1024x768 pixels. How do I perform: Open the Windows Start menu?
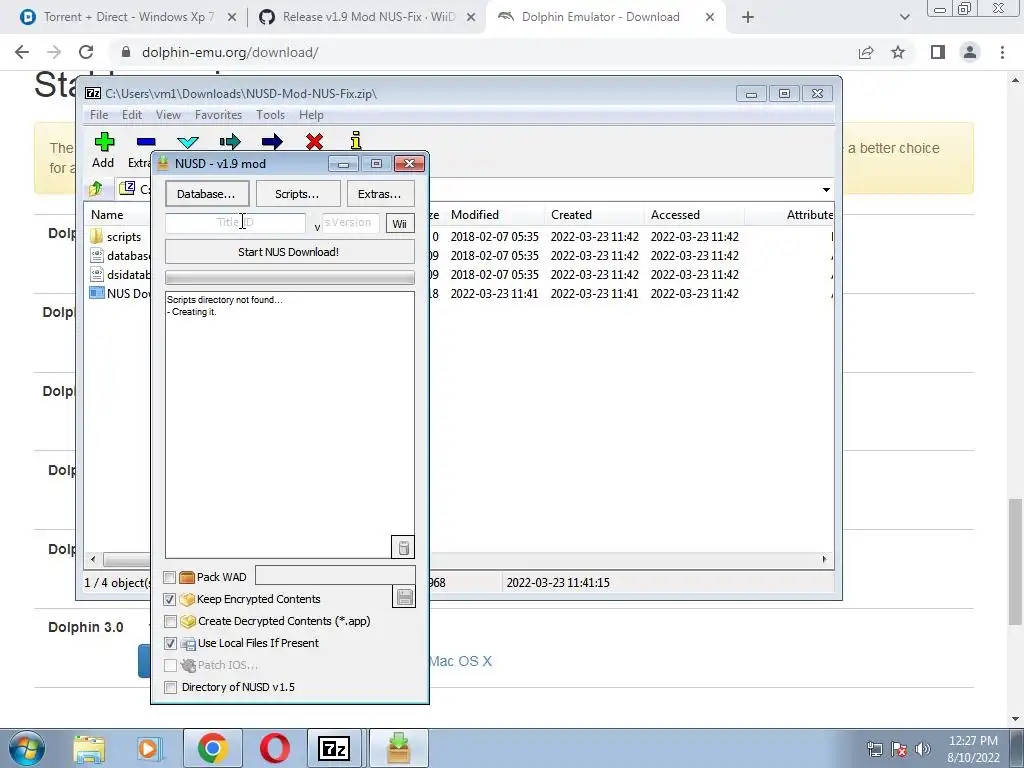(x=26, y=748)
